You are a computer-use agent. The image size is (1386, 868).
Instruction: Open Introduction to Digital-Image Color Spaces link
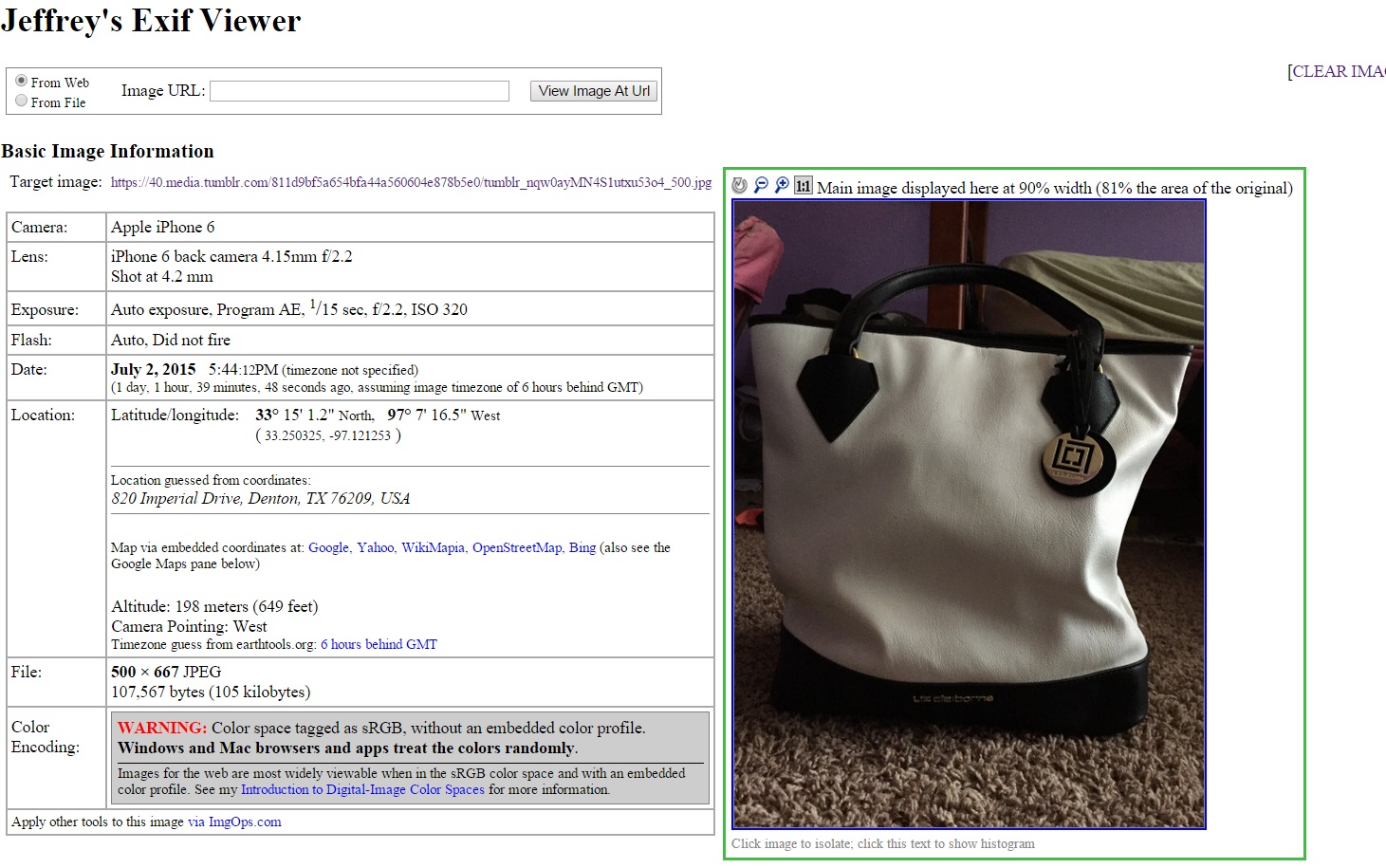point(362,789)
